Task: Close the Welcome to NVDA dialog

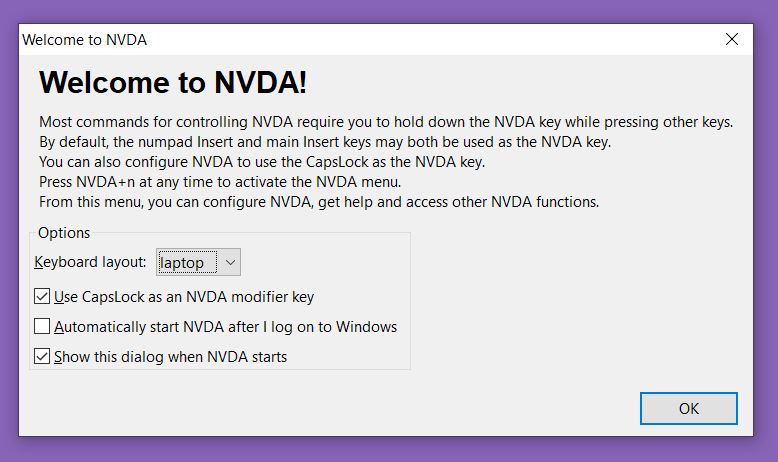Action: tap(732, 40)
